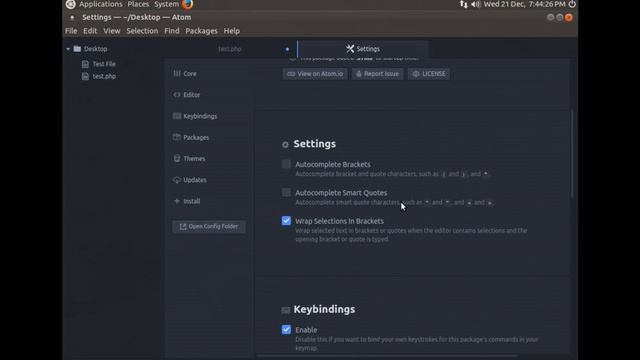Viewport: 640px width, 360px height.
Task: Launch Firefox from the top panel
Action: pos(188,4)
